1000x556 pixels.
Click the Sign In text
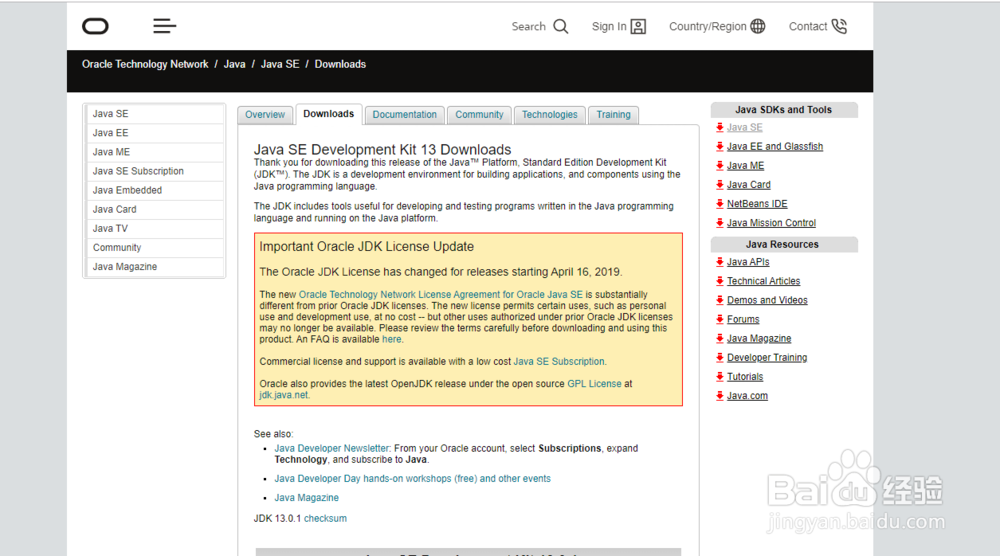(609, 27)
